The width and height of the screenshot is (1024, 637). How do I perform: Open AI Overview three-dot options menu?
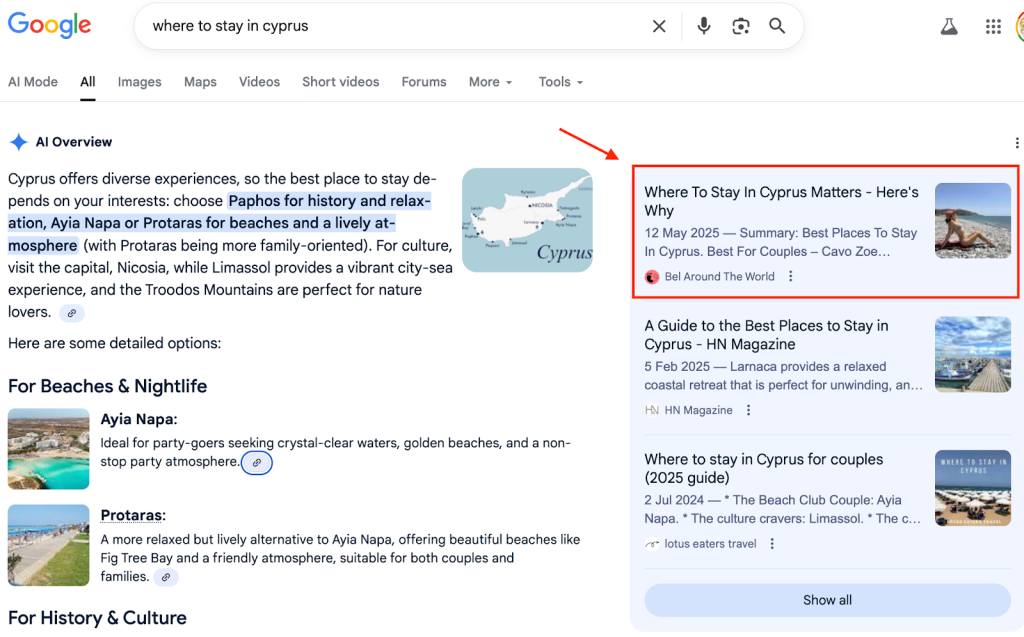(x=1017, y=143)
